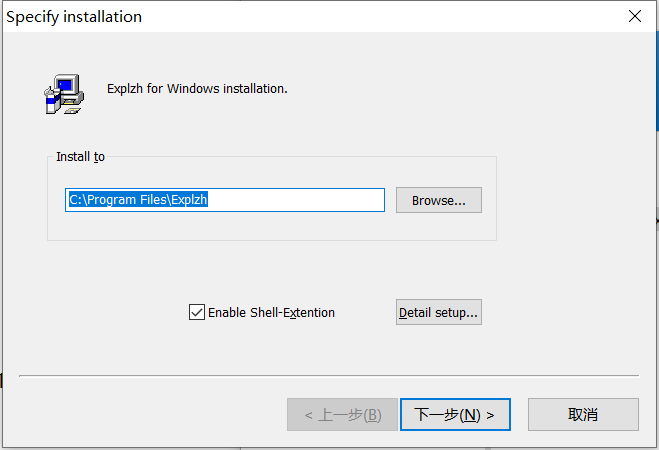The width and height of the screenshot is (659, 450).
Task: Proceed with 下一步(N) > button
Action: click(x=456, y=415)
